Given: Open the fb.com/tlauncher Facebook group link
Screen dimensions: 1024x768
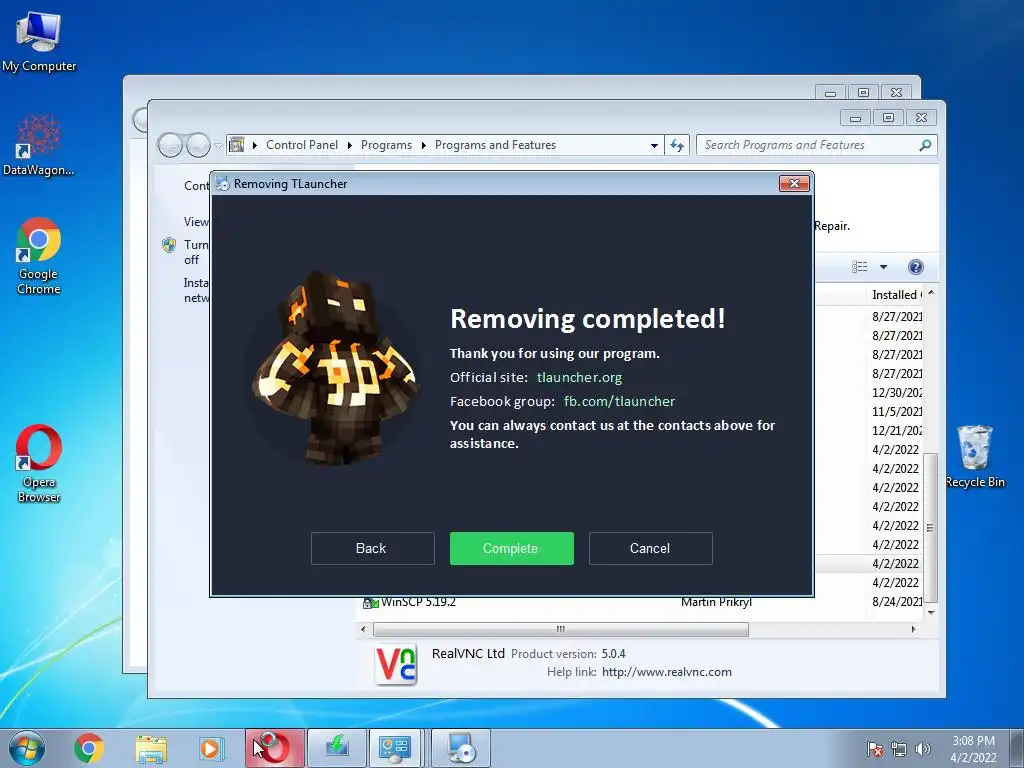Looking at the screenshot, I should pyautogui.click(x=619, y=401).
